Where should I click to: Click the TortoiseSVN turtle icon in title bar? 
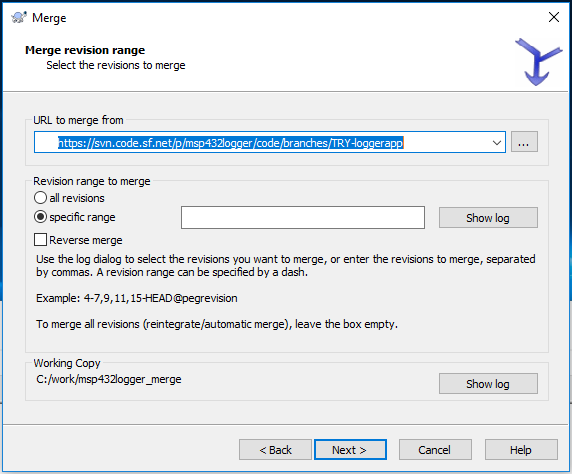tap(19, 17)
